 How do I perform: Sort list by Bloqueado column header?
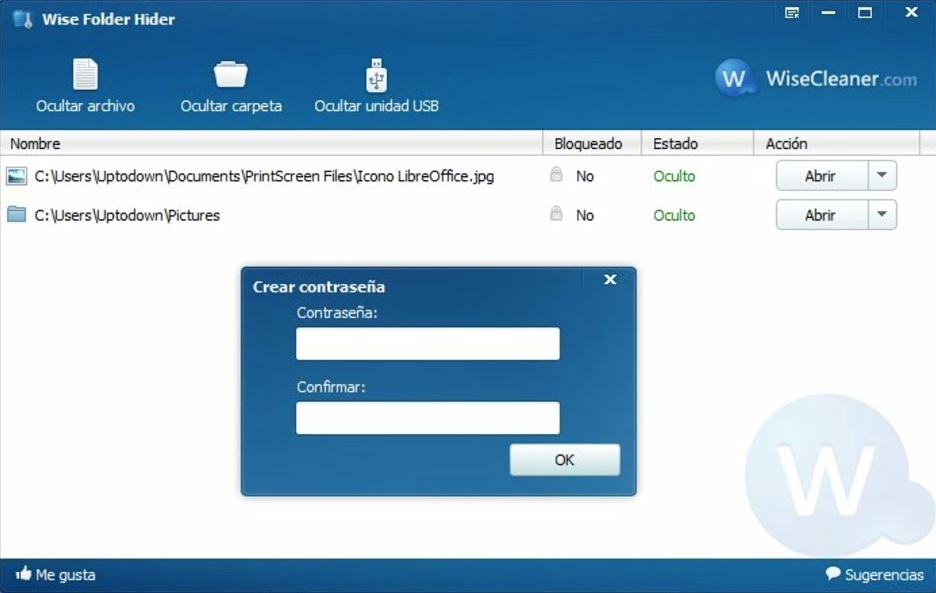tap(592, 143)
